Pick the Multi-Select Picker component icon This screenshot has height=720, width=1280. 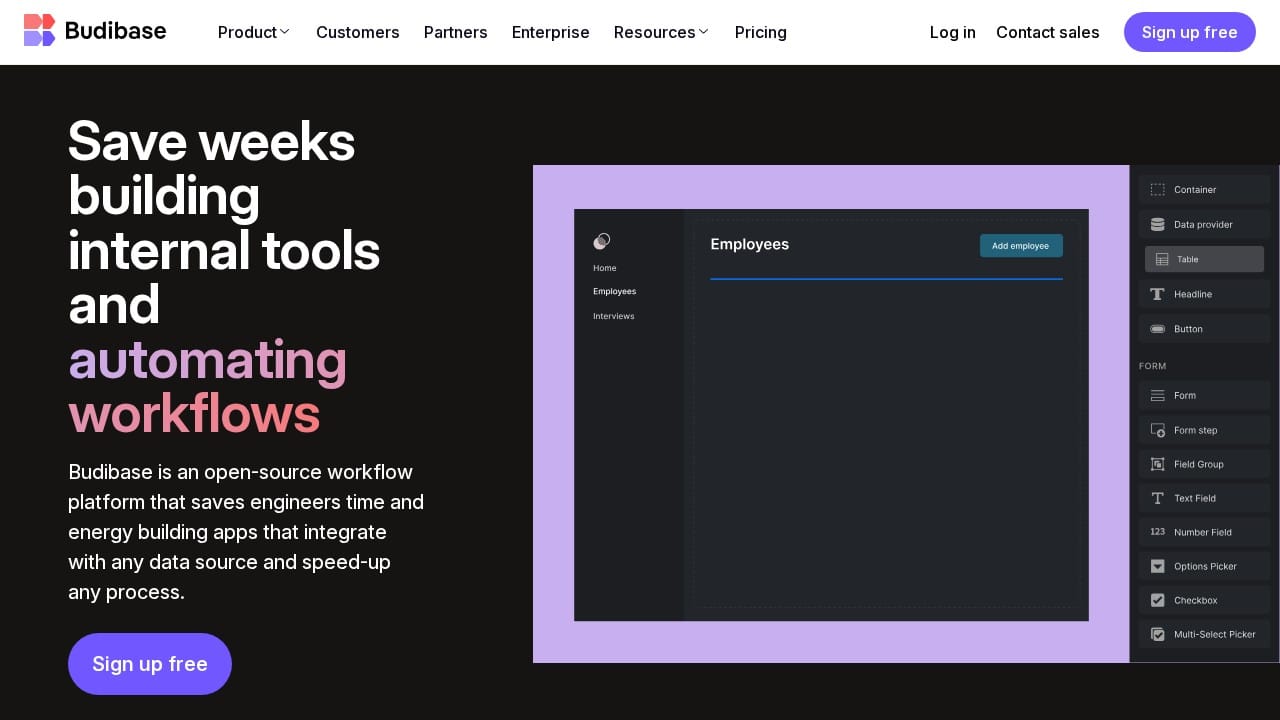click(x=1157, y=634)
